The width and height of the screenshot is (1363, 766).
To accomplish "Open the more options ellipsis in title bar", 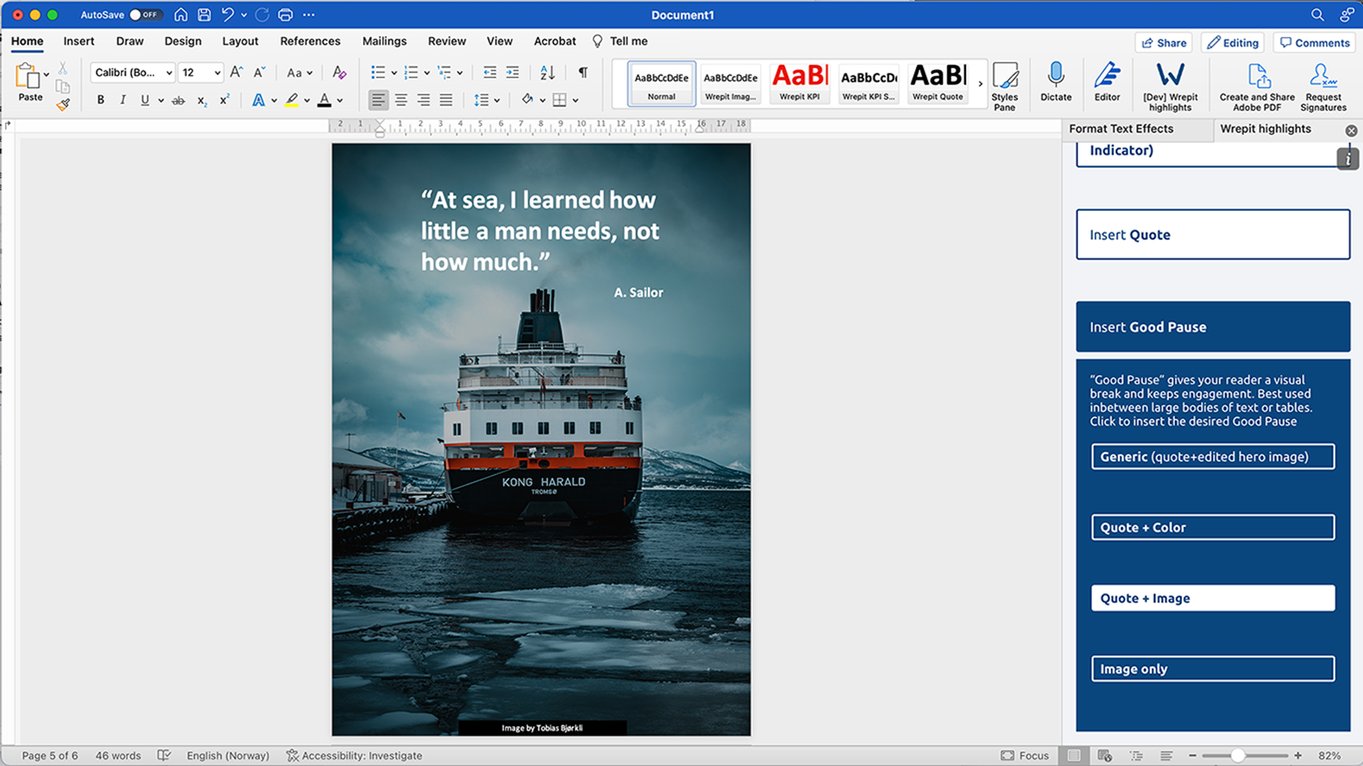I will click(x=308, y=15).
